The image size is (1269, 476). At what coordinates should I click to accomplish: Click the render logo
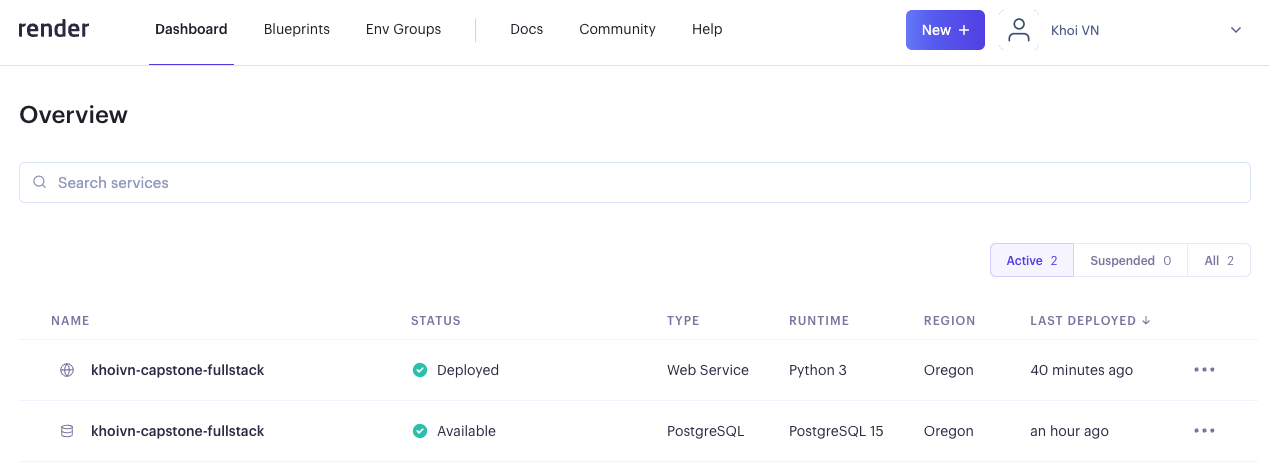54,29
